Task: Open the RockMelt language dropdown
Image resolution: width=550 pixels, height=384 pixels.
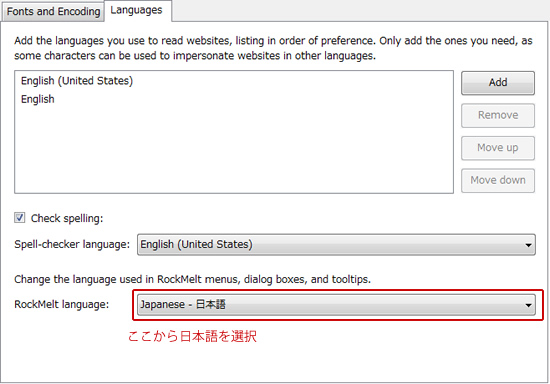Action: coord(336,305)
